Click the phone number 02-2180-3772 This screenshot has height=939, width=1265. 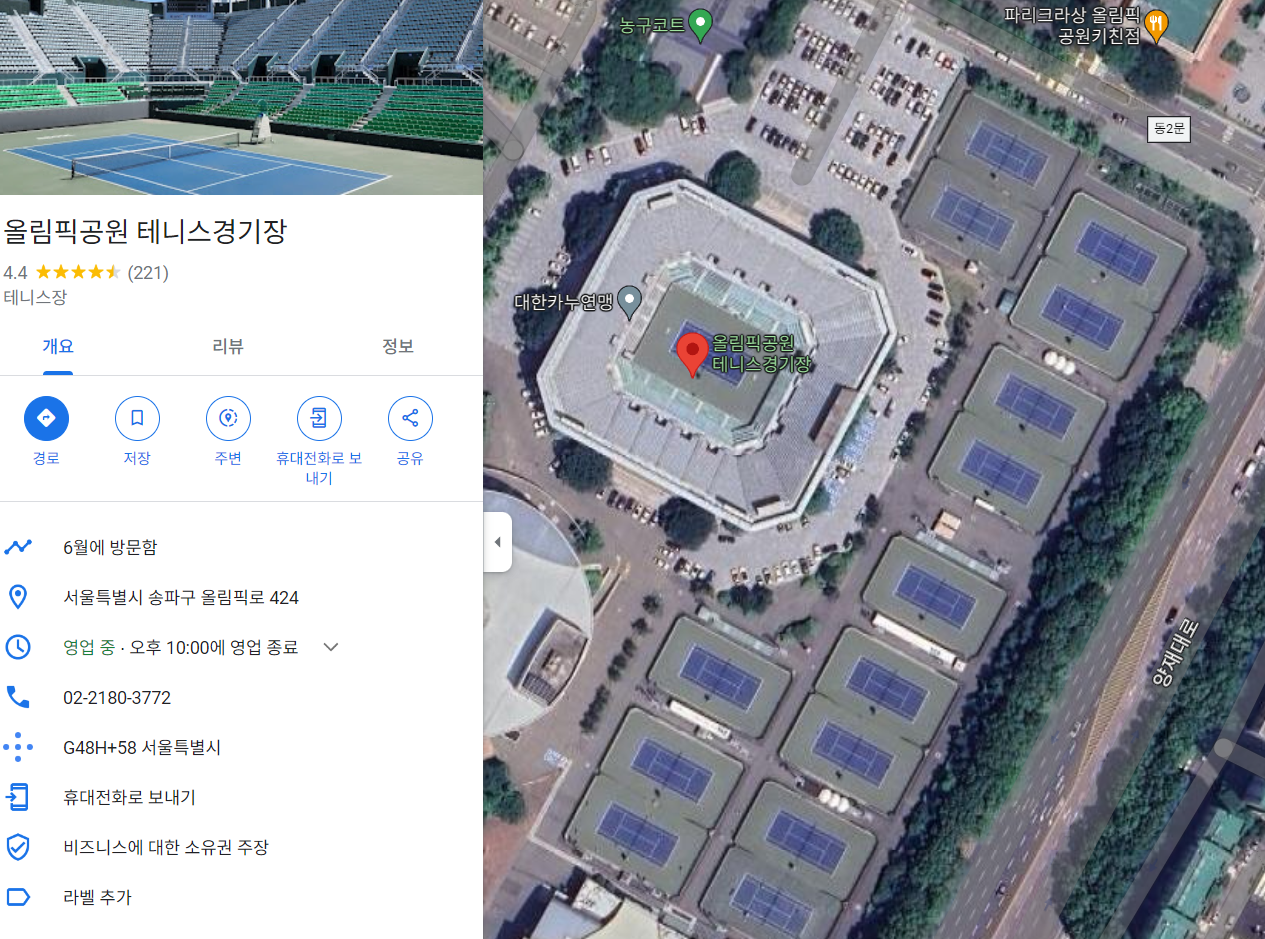[117, 697]
